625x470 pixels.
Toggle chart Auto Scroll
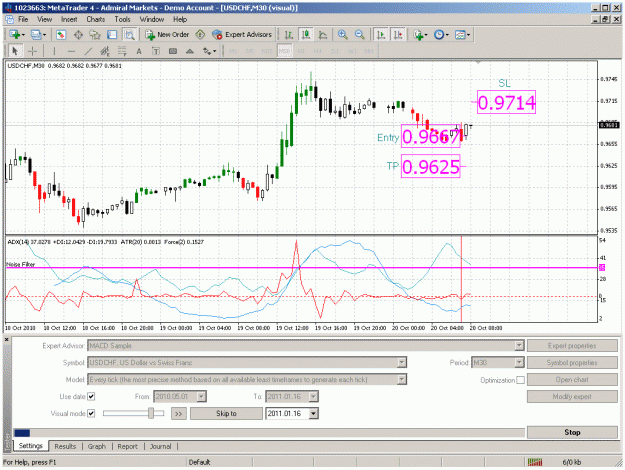coord(381,35)
